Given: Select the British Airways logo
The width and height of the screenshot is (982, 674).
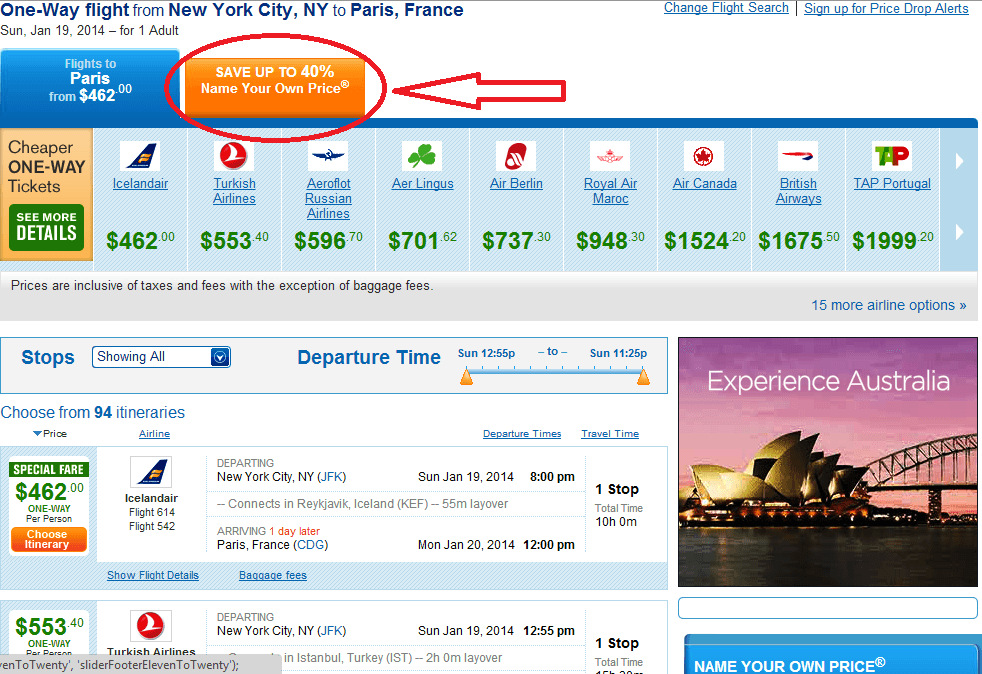Looking at the screenshot, I should 798,157.
